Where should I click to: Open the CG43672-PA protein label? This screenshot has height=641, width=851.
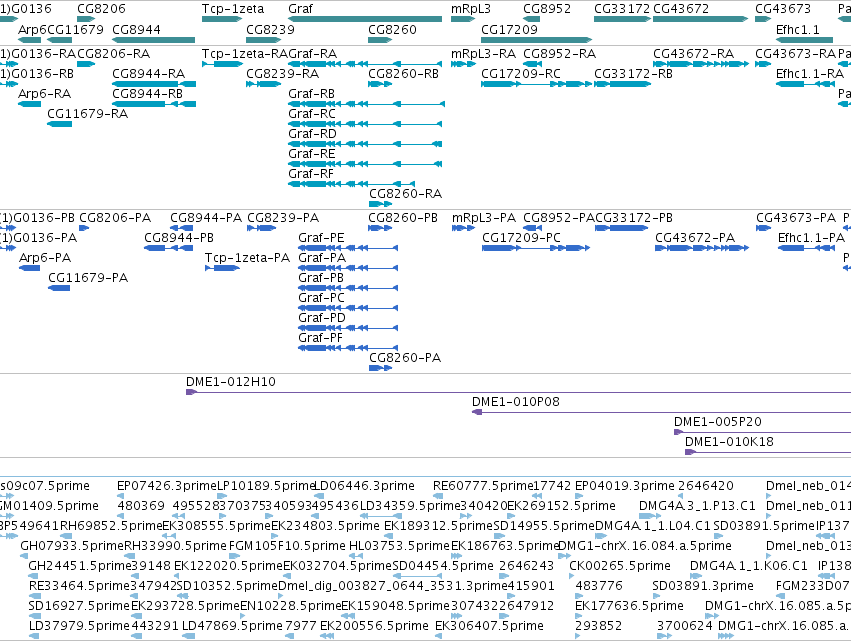(695, 238)
